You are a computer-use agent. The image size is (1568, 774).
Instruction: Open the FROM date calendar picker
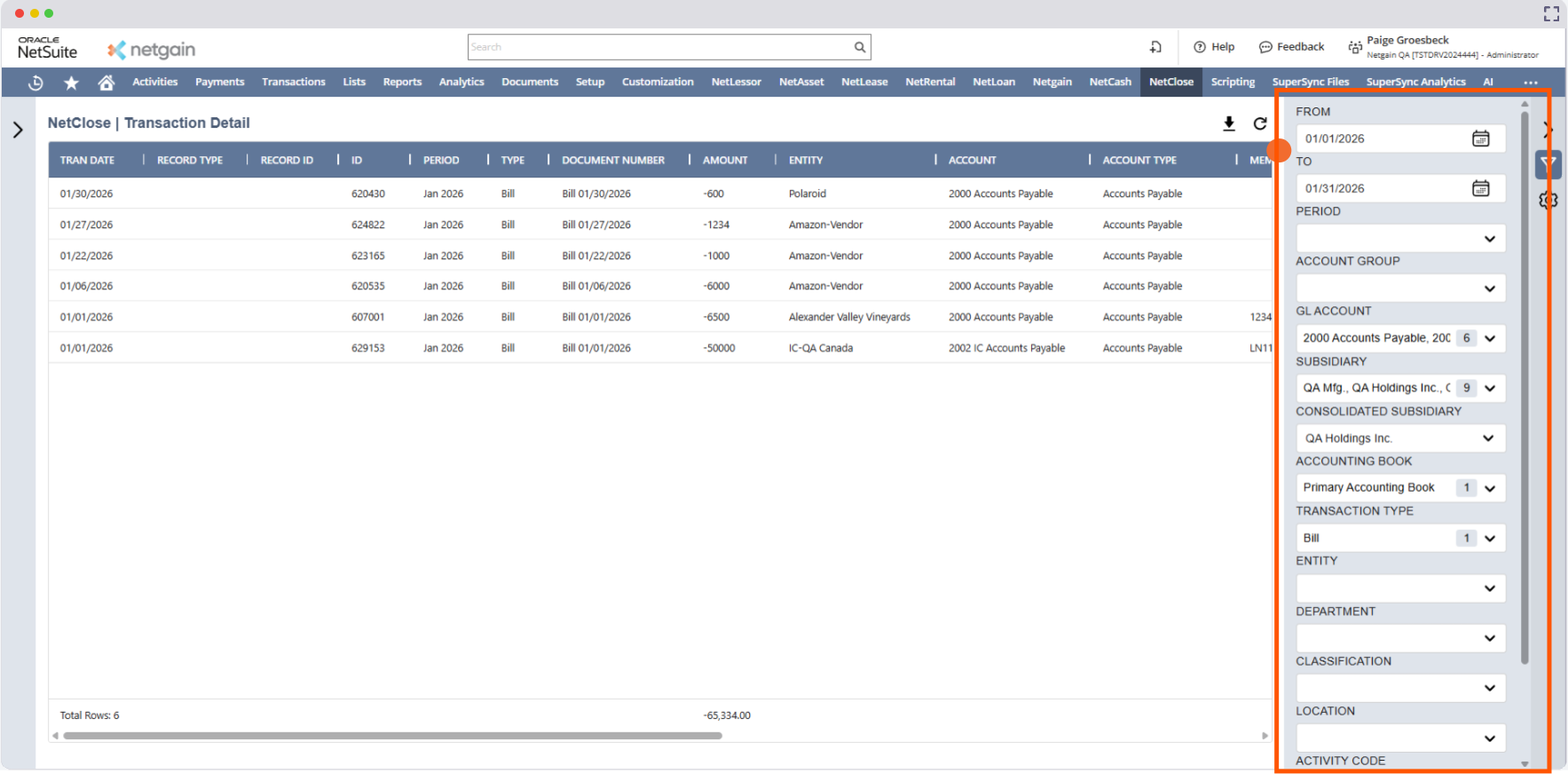(x=1480, y=138)
